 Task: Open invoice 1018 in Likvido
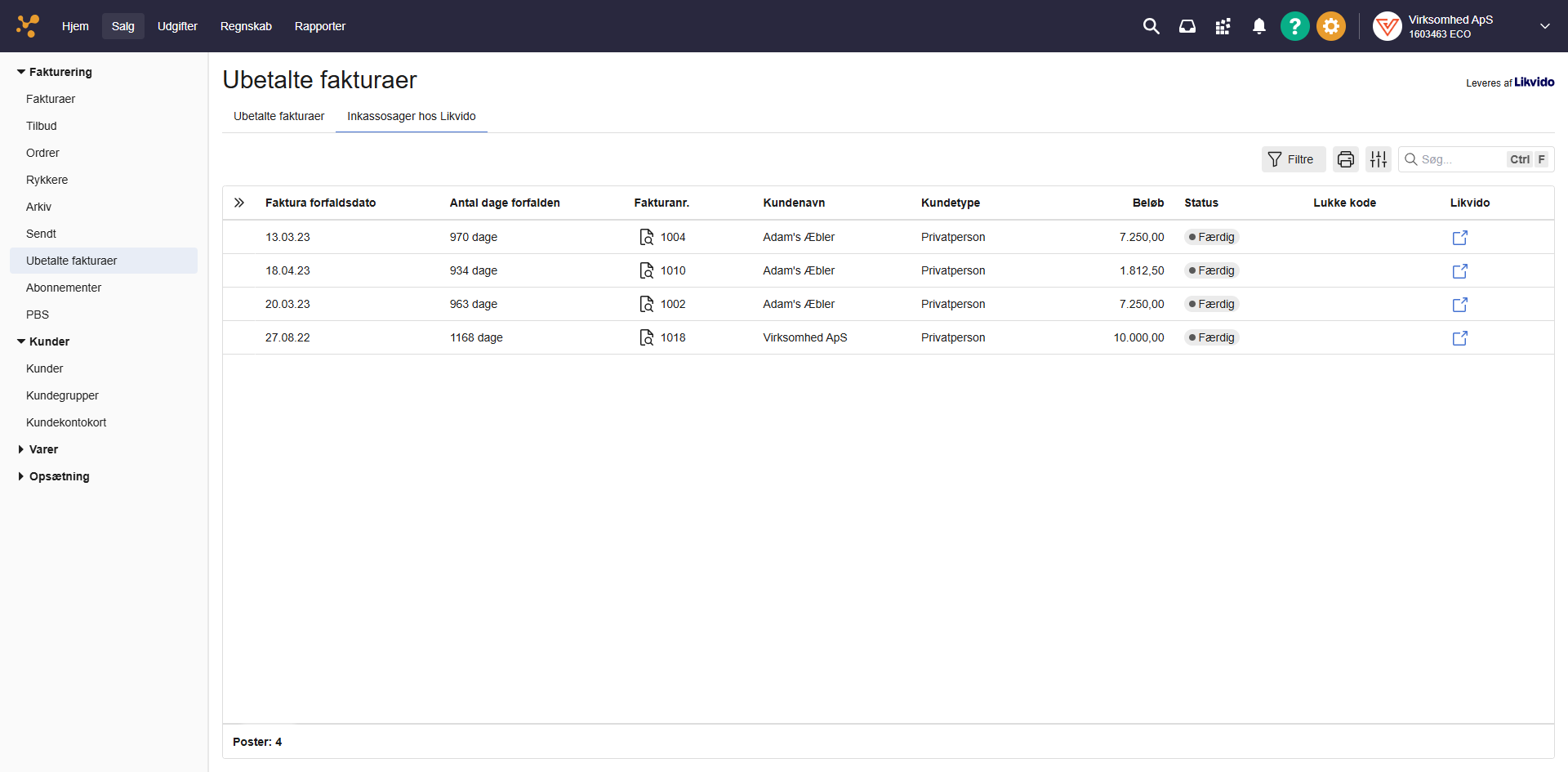1459,338
